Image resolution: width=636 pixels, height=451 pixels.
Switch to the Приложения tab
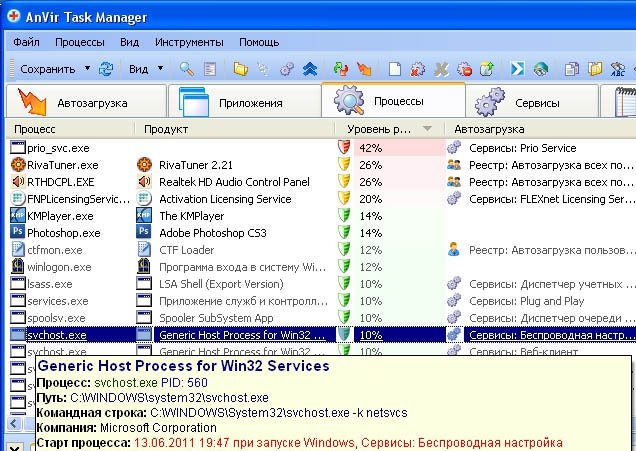245,101
